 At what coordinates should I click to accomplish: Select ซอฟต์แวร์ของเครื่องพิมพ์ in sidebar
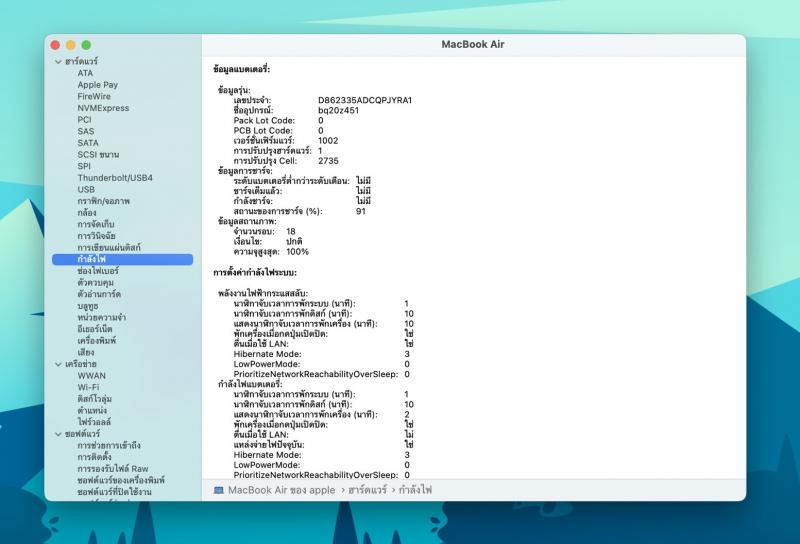tap(121, 481)
